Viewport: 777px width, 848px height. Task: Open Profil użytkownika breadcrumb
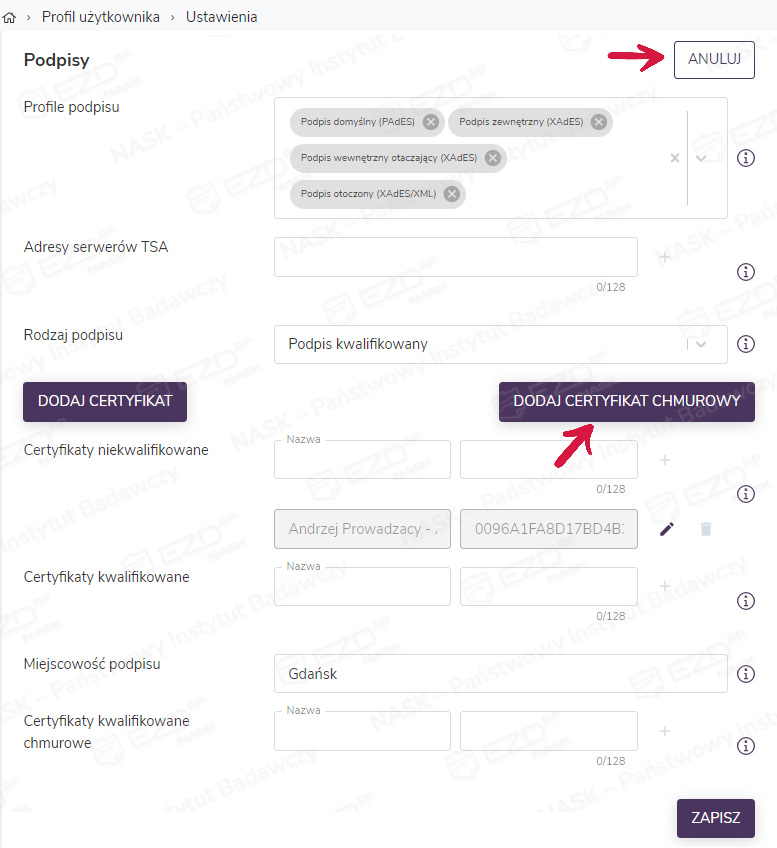(x=101, y=17)
